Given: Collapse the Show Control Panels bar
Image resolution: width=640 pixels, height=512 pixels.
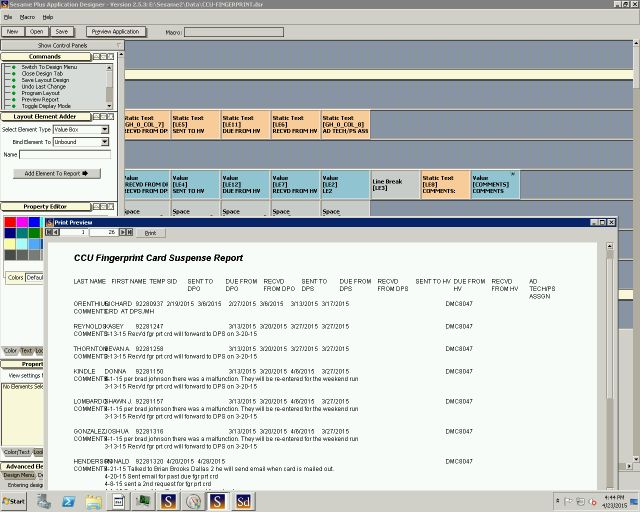Looking at the screenshot, I should coord(62,45).
